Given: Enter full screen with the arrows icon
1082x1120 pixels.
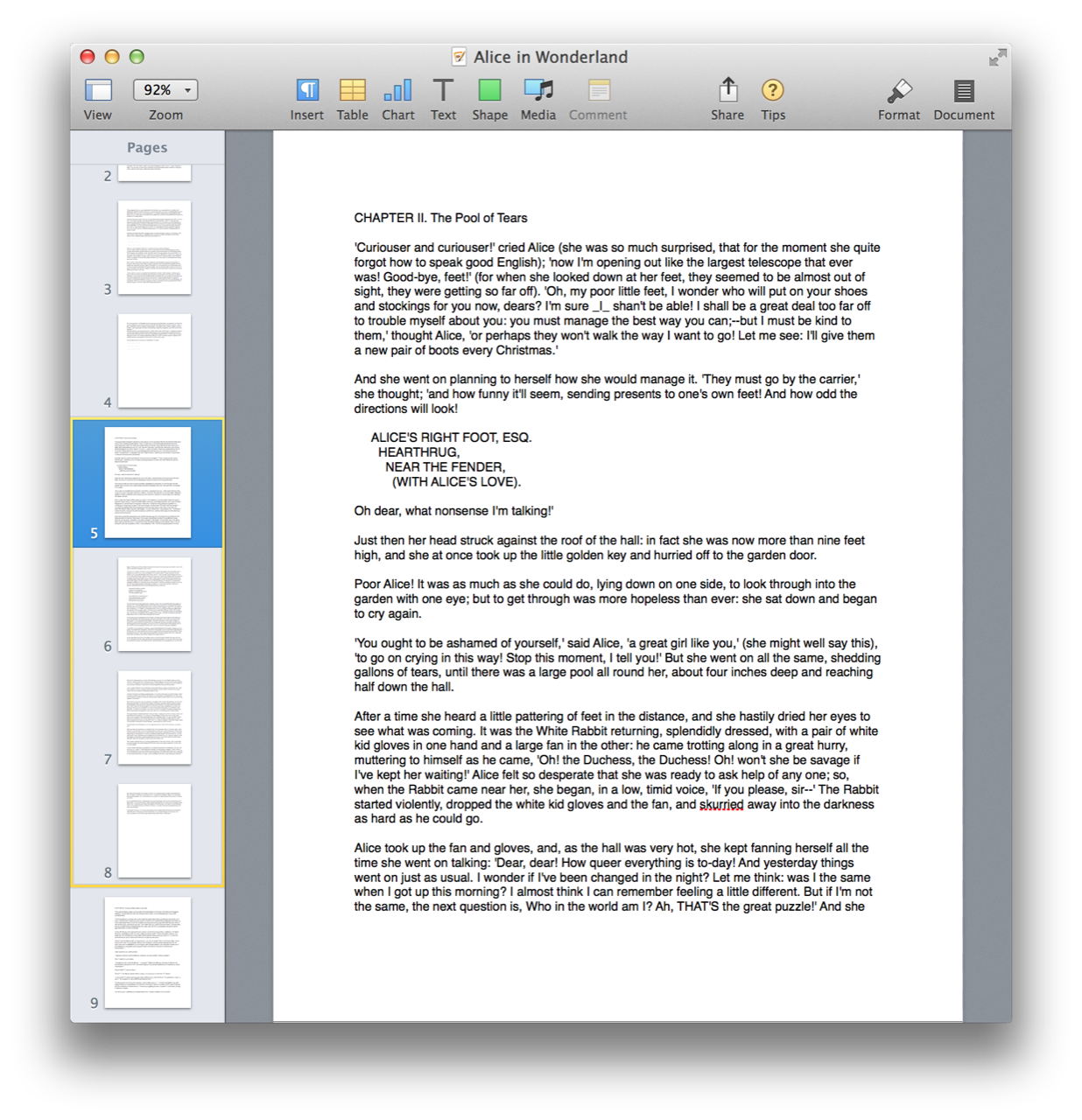Looking at the screenshot, I should tap(998, 58).
